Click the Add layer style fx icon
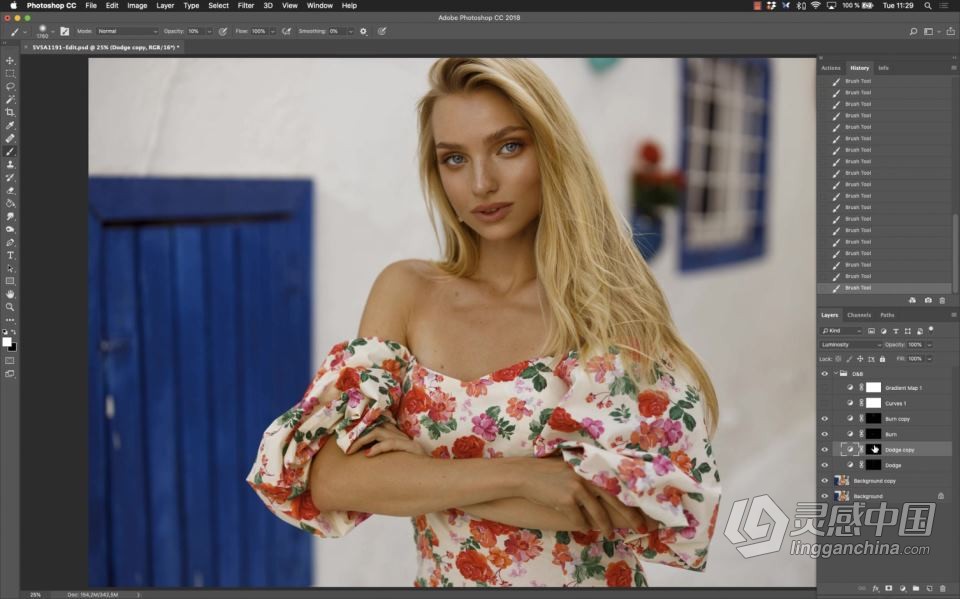 click(x=876, y=589)
